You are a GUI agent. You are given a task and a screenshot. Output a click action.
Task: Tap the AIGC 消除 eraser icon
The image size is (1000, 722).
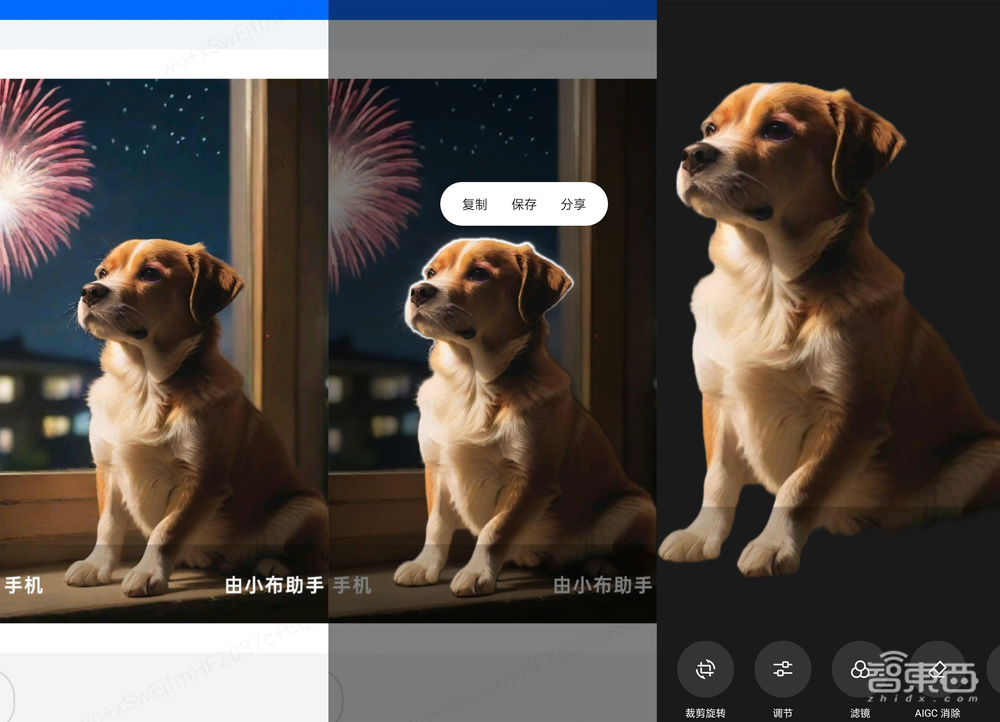(937, 669)
